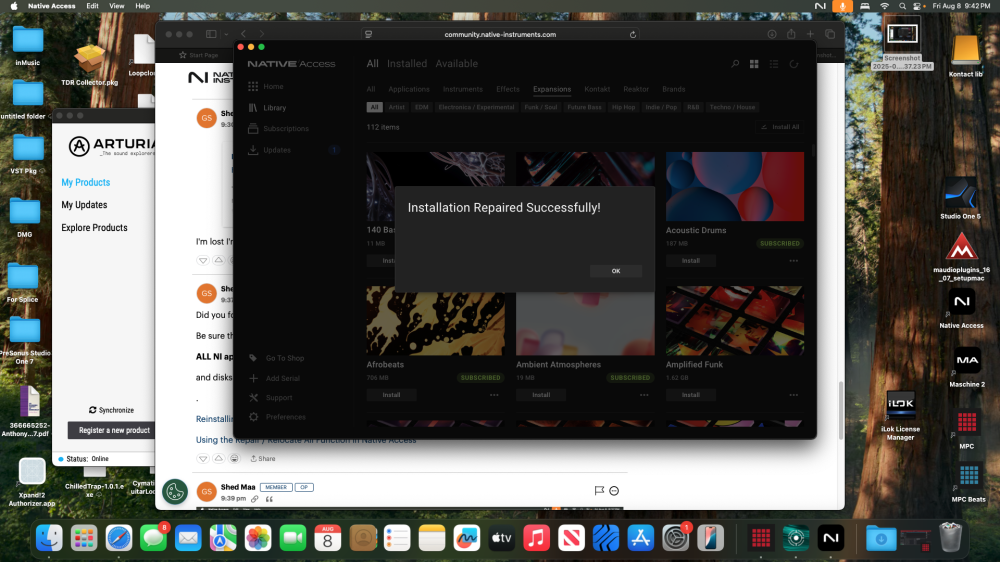Select the Available tab

tap(457, 64)
